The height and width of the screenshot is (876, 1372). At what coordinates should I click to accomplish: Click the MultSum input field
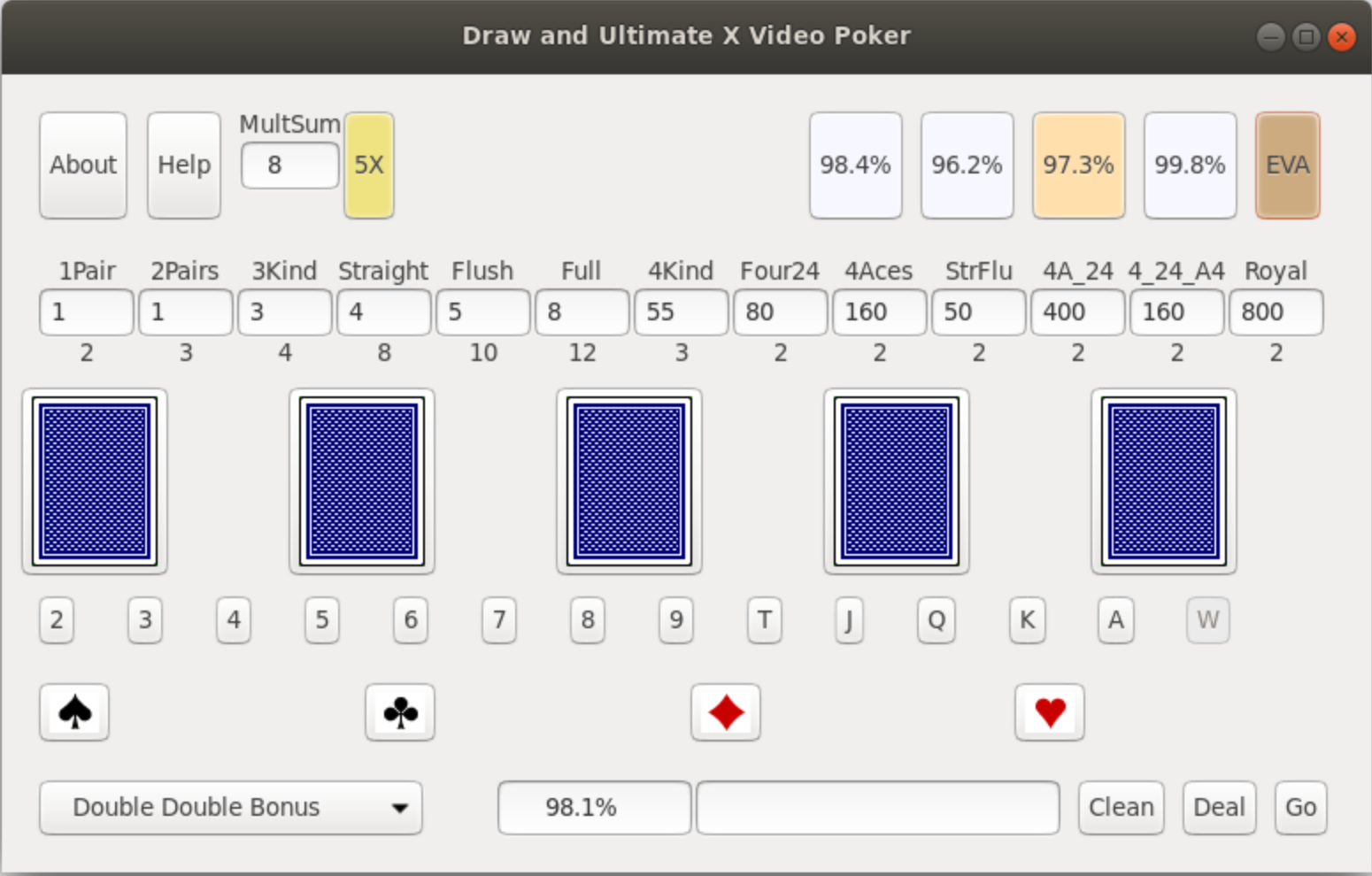point(289,165)
